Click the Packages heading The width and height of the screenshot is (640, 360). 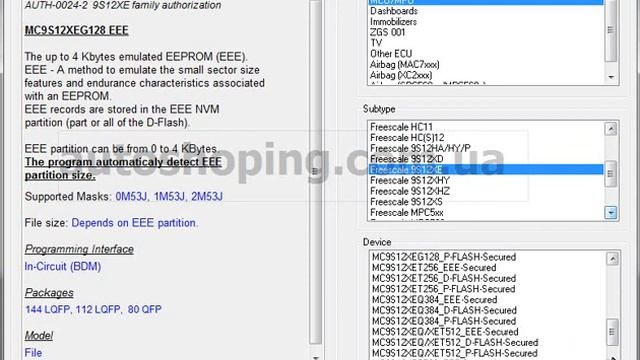(49, 293)
